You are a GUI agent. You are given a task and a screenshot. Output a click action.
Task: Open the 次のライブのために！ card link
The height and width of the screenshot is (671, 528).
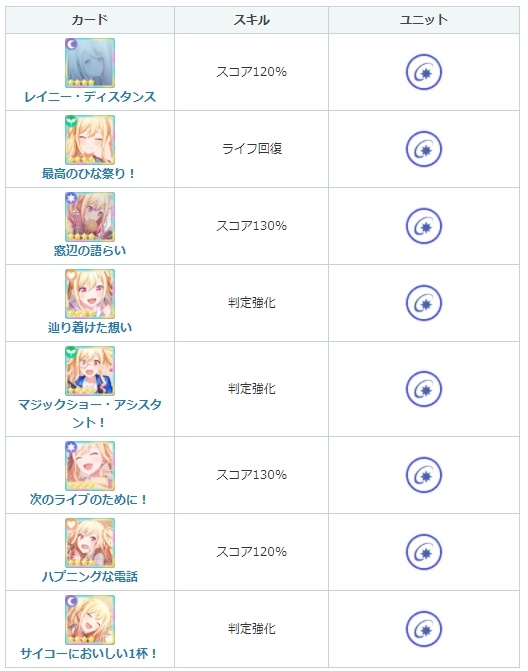90,499
